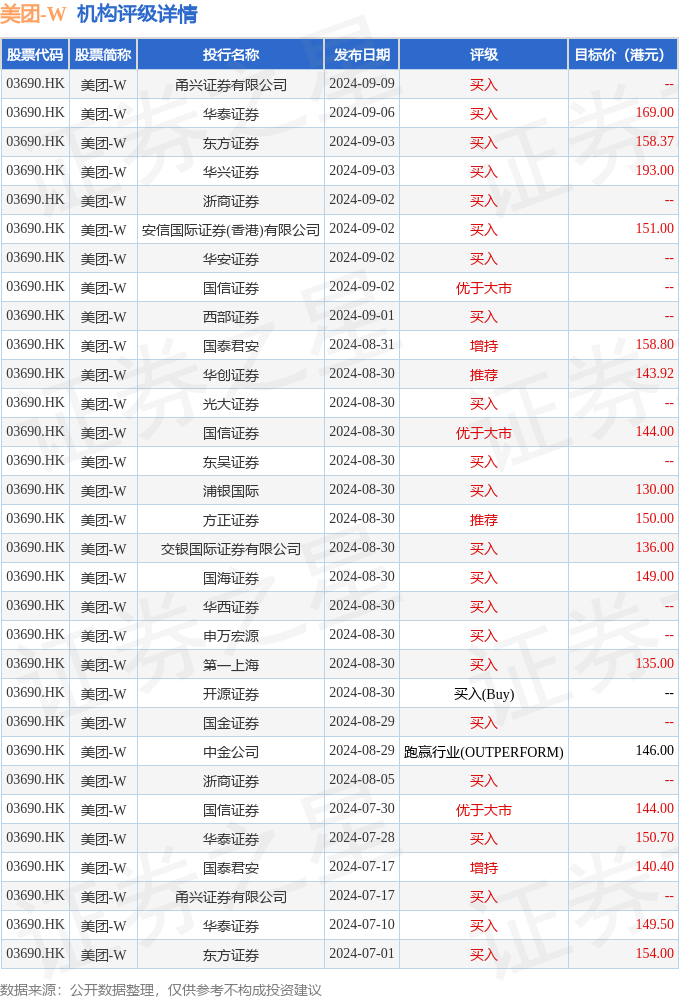Select the 安信国际证券(香港)有限公司 cell
Screen dimensions: 679x999
[x=231, y=230]
